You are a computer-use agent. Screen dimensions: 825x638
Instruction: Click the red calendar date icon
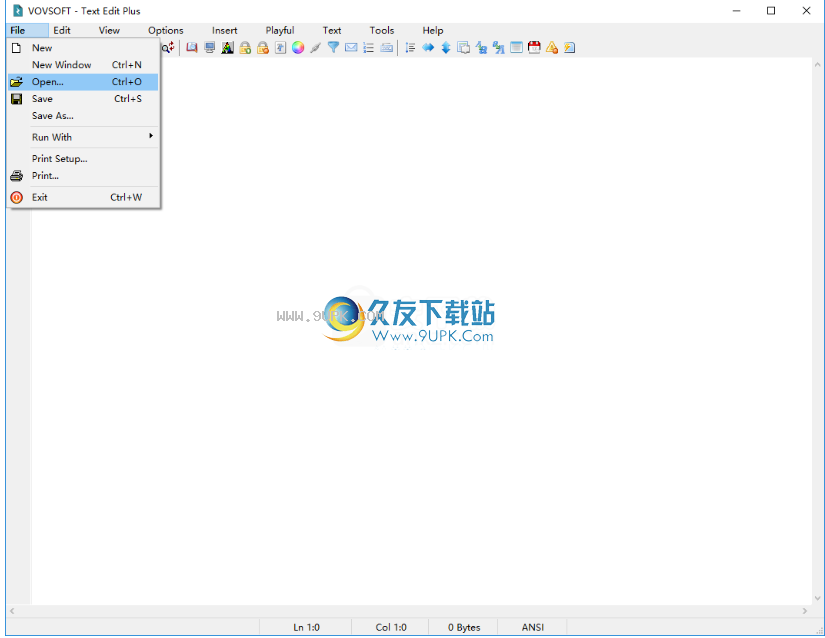tap(534, 48)
